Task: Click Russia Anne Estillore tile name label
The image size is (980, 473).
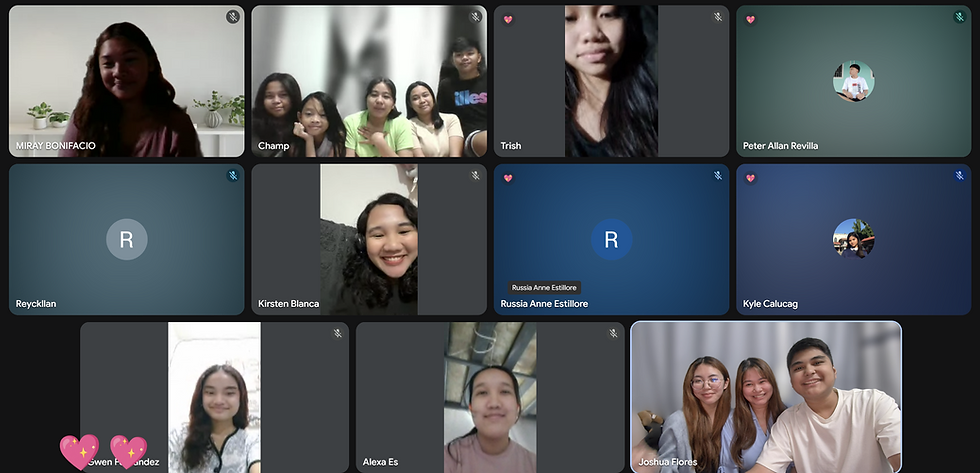Action: 544,304
